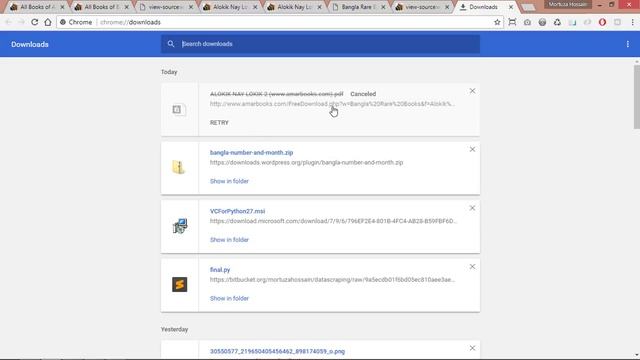Click the Mortuza Hossain profile button

click(x=568, y=4)
